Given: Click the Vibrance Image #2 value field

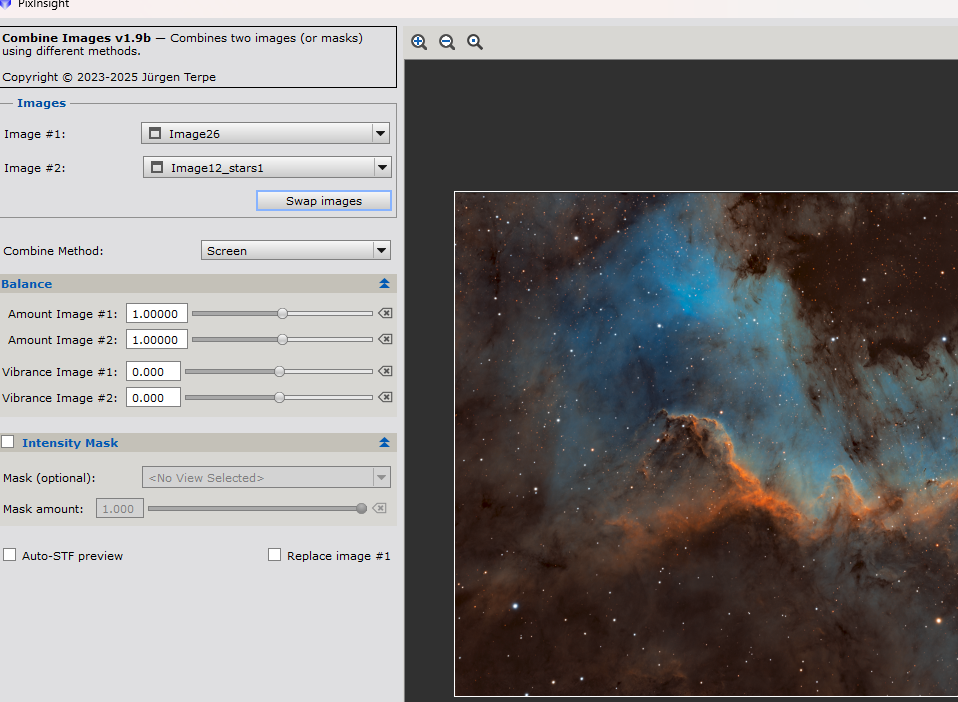Looking at the screenshot, I should [153, 398].
